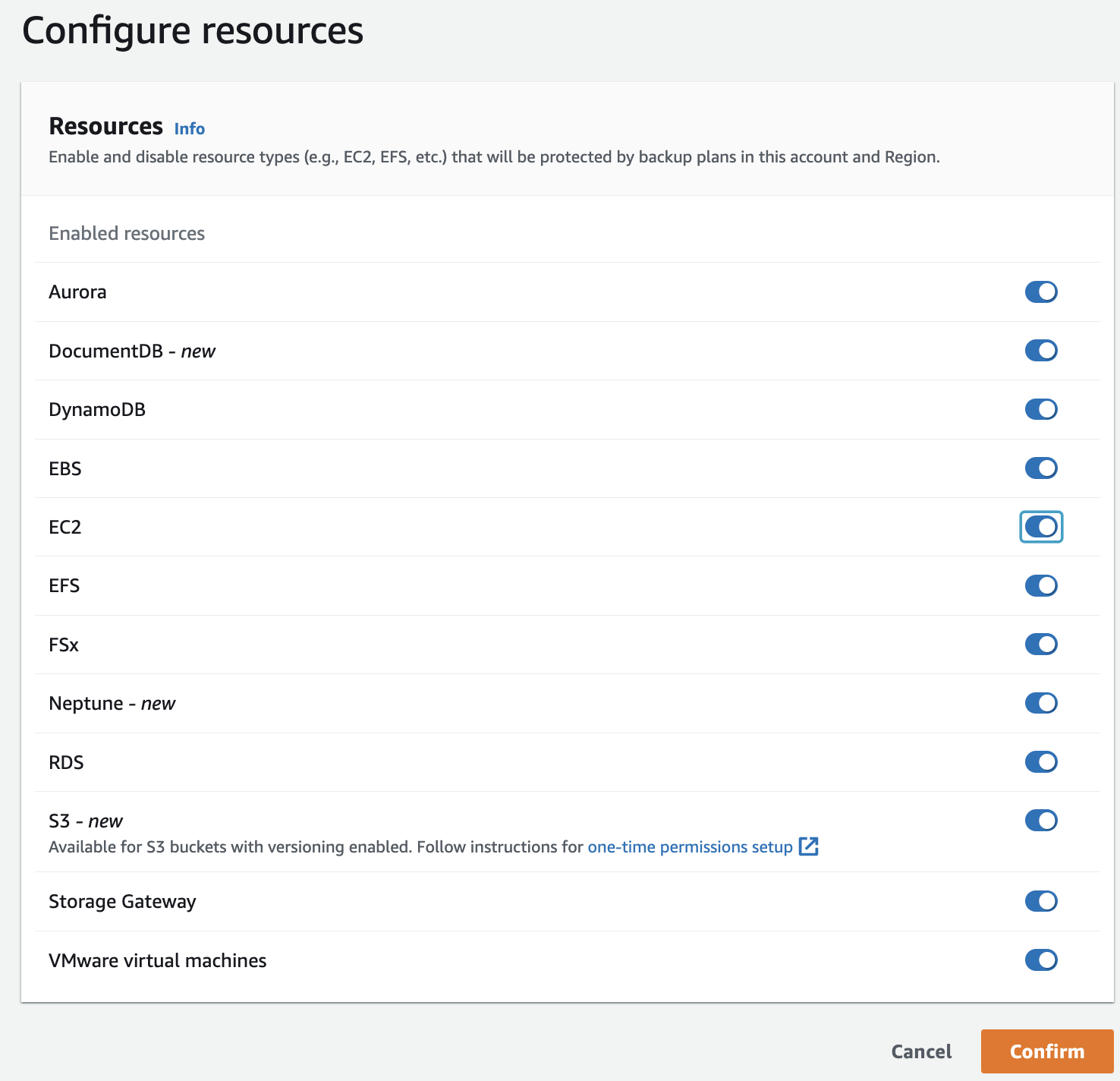Switch off DynamoDB backup protection
This screenshot has height=1081, width=1120.
point(1041,409)
